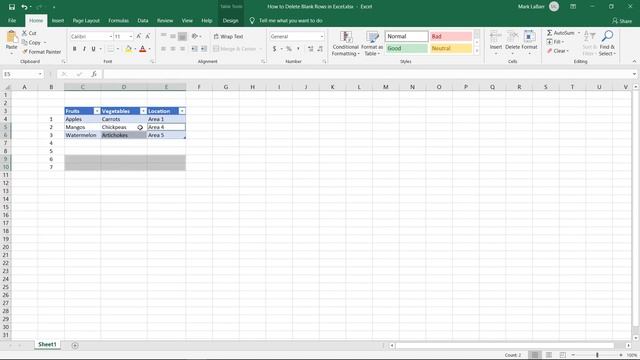
Task: Toggle Bold formatting
Action: [74, 49]
